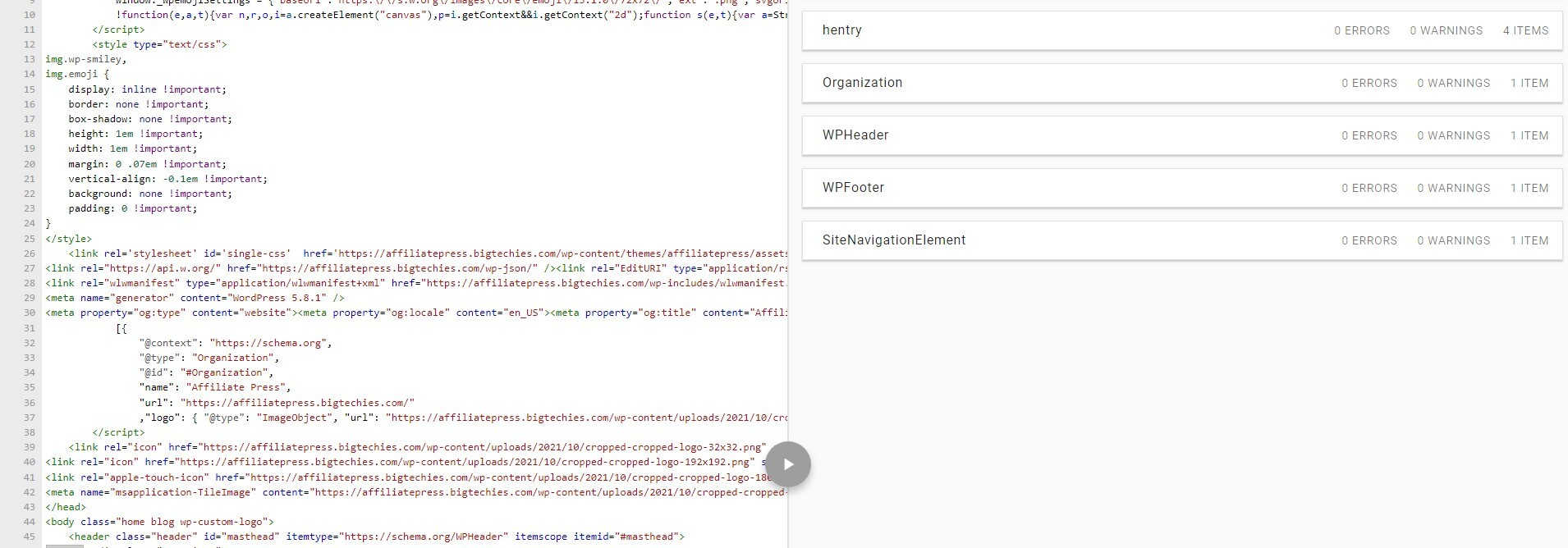1568x548 pixels.
Task: Click the closing head tag line
Action: coord(66,507)
